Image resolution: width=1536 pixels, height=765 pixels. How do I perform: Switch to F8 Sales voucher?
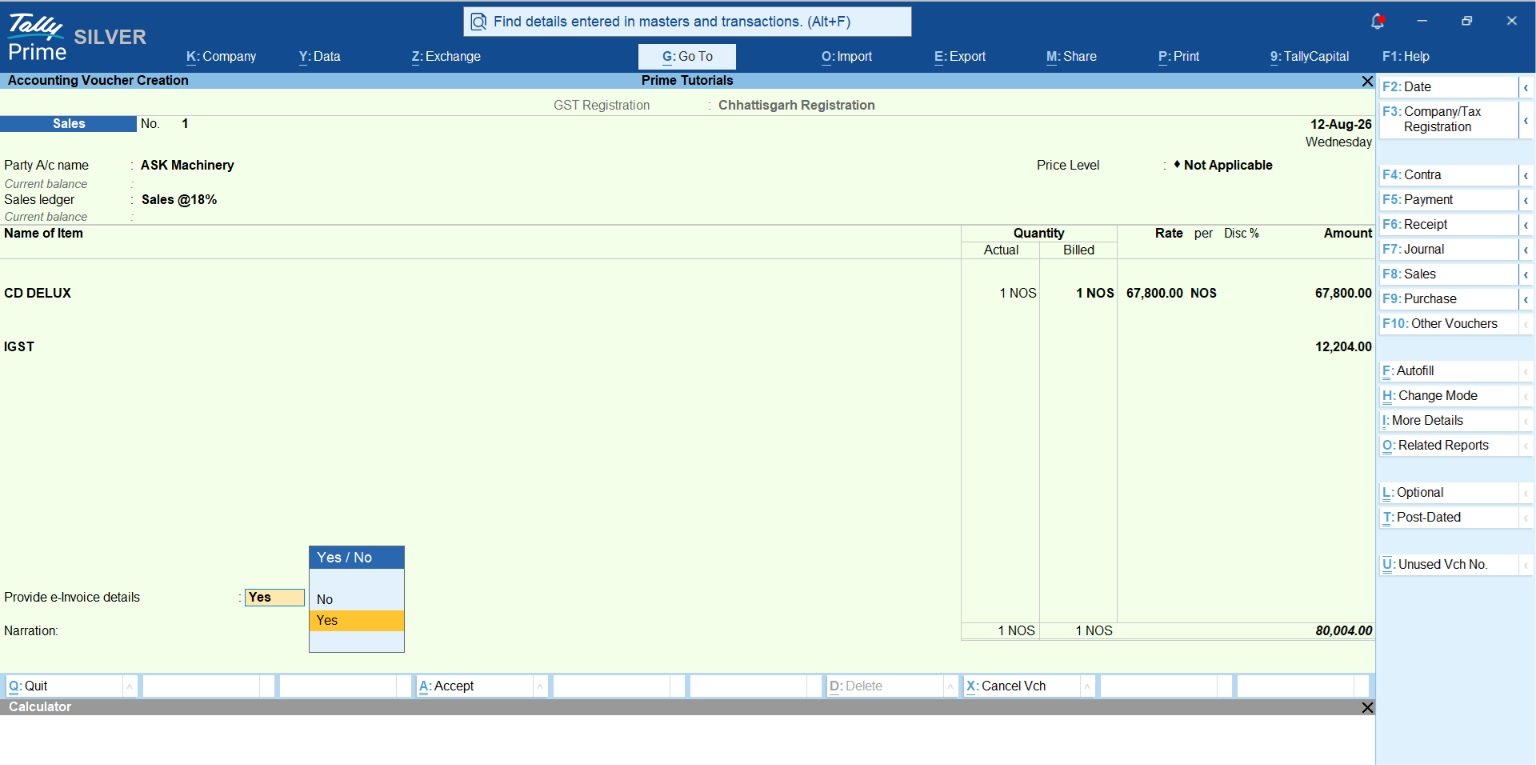click(1449, 274)
